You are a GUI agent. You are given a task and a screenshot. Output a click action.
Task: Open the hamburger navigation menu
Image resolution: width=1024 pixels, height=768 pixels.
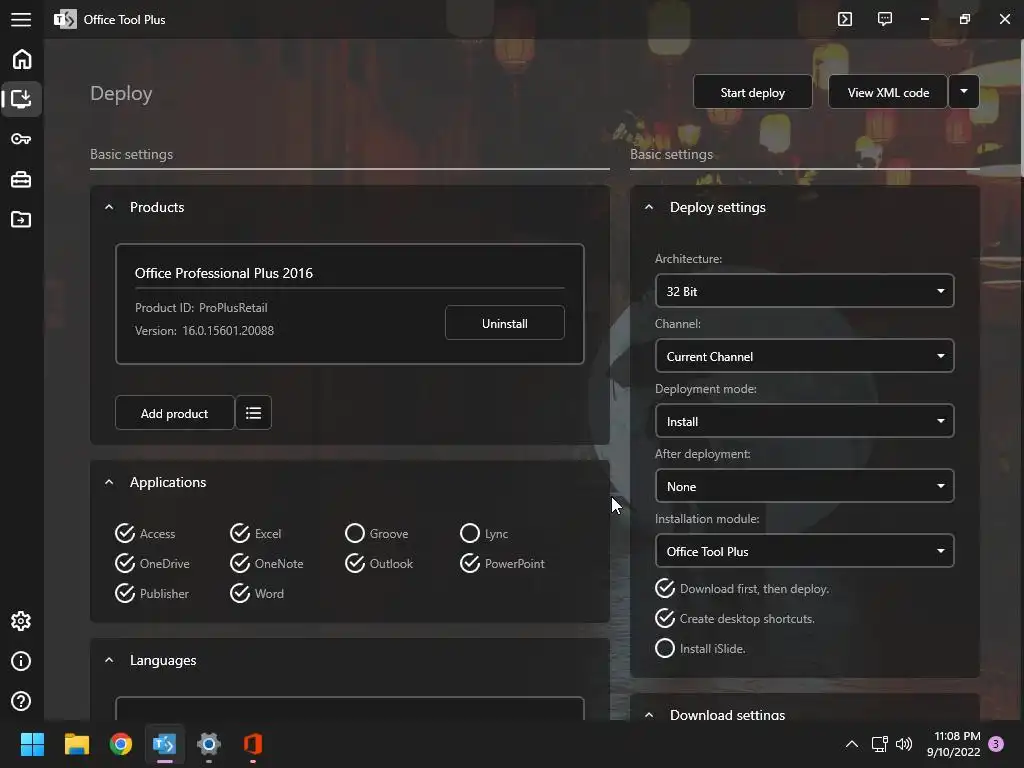point(21,20)
